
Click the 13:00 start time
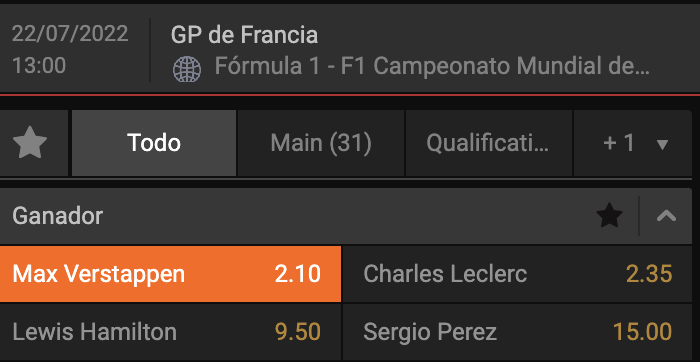[39, 66]
